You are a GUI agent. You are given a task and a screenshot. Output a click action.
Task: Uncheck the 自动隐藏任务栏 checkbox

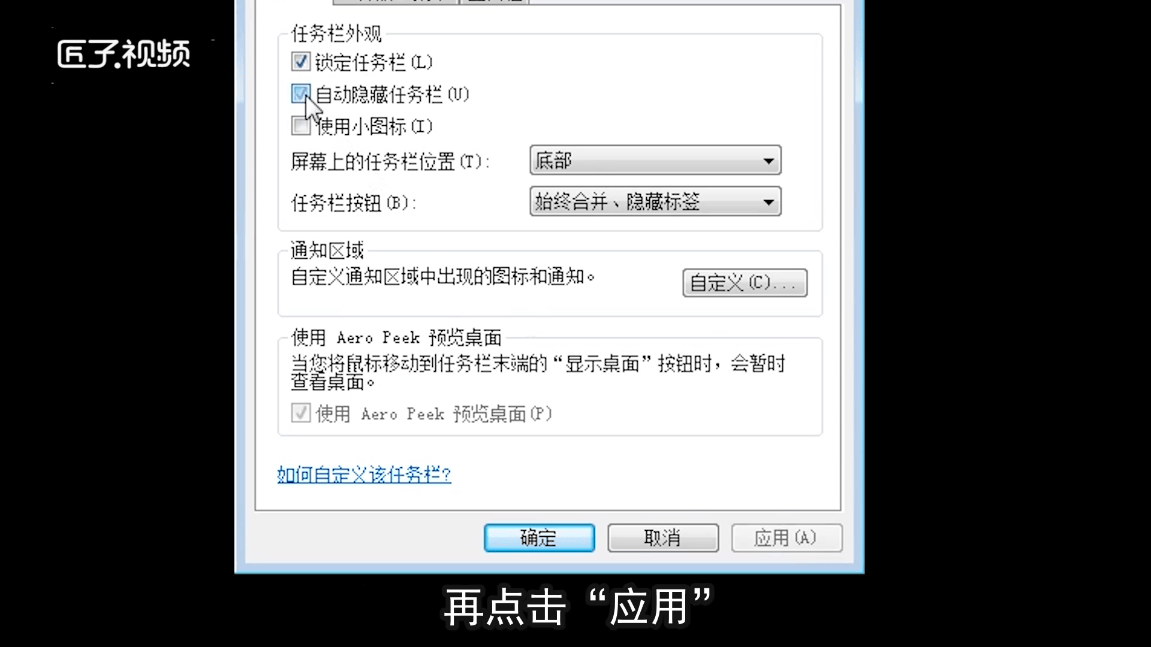click(x=300, y=94)
